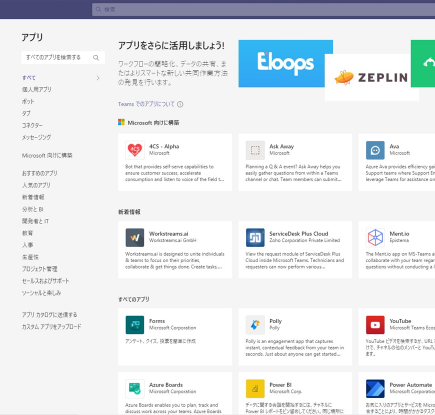Image resolution: width=435 pixels, height=415 pixels.
Task: Click the magnifier icon in app search box
Action: 96,58
